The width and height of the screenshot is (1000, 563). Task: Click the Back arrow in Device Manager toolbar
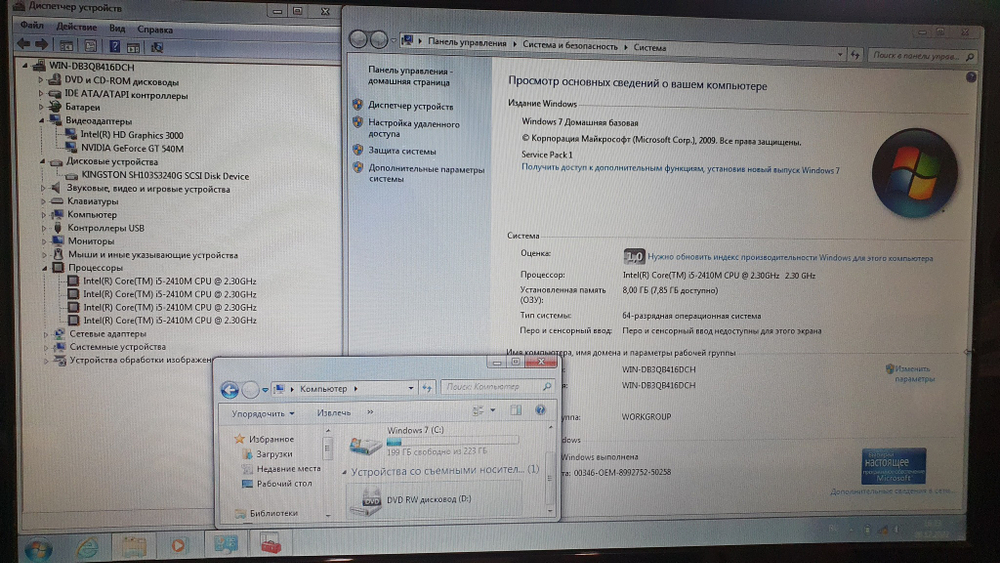[x=24, y=44]
